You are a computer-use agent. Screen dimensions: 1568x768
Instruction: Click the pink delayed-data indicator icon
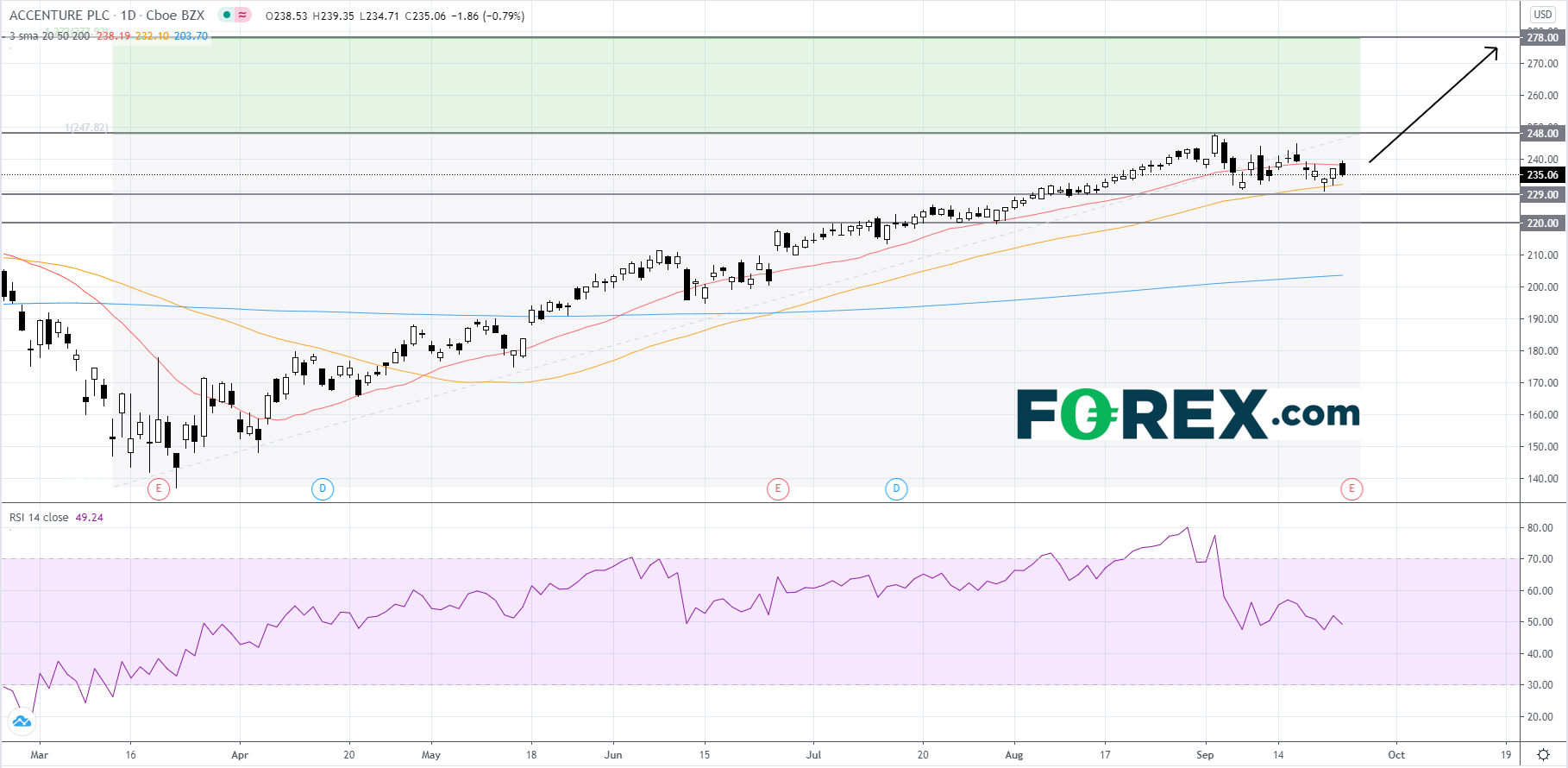tap(242, 16)
